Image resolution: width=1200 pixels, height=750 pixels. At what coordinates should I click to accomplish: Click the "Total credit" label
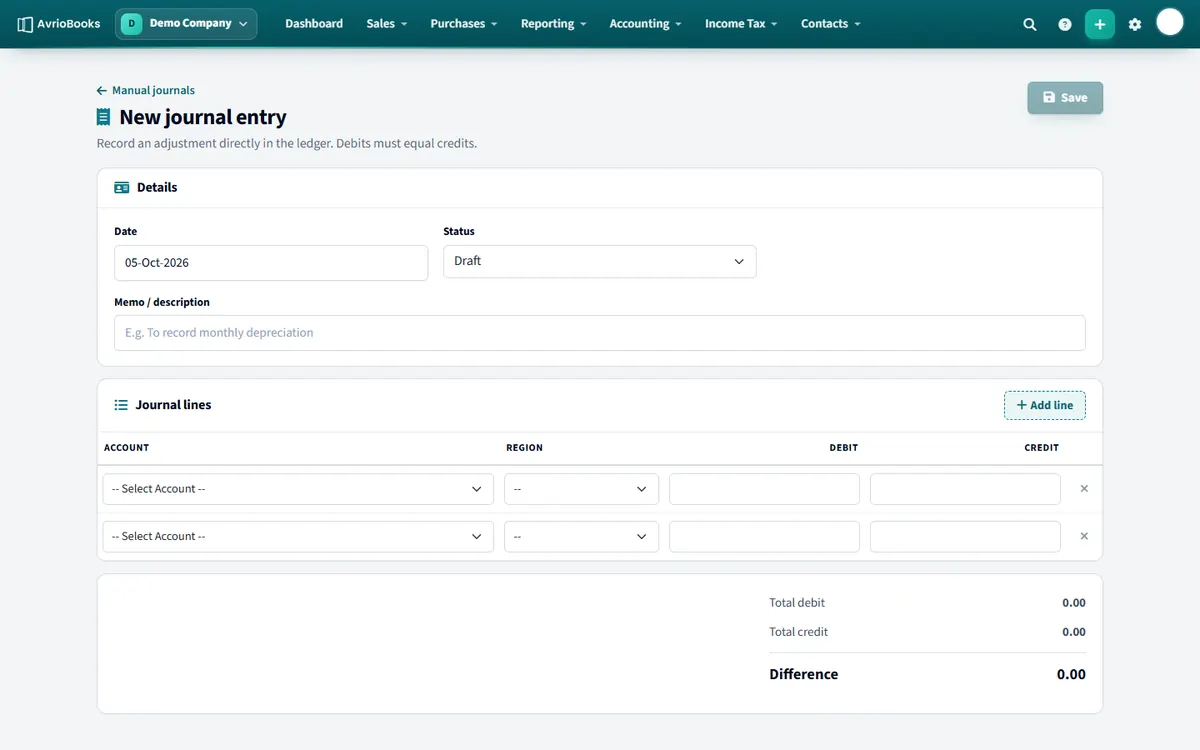coord(799,632)
